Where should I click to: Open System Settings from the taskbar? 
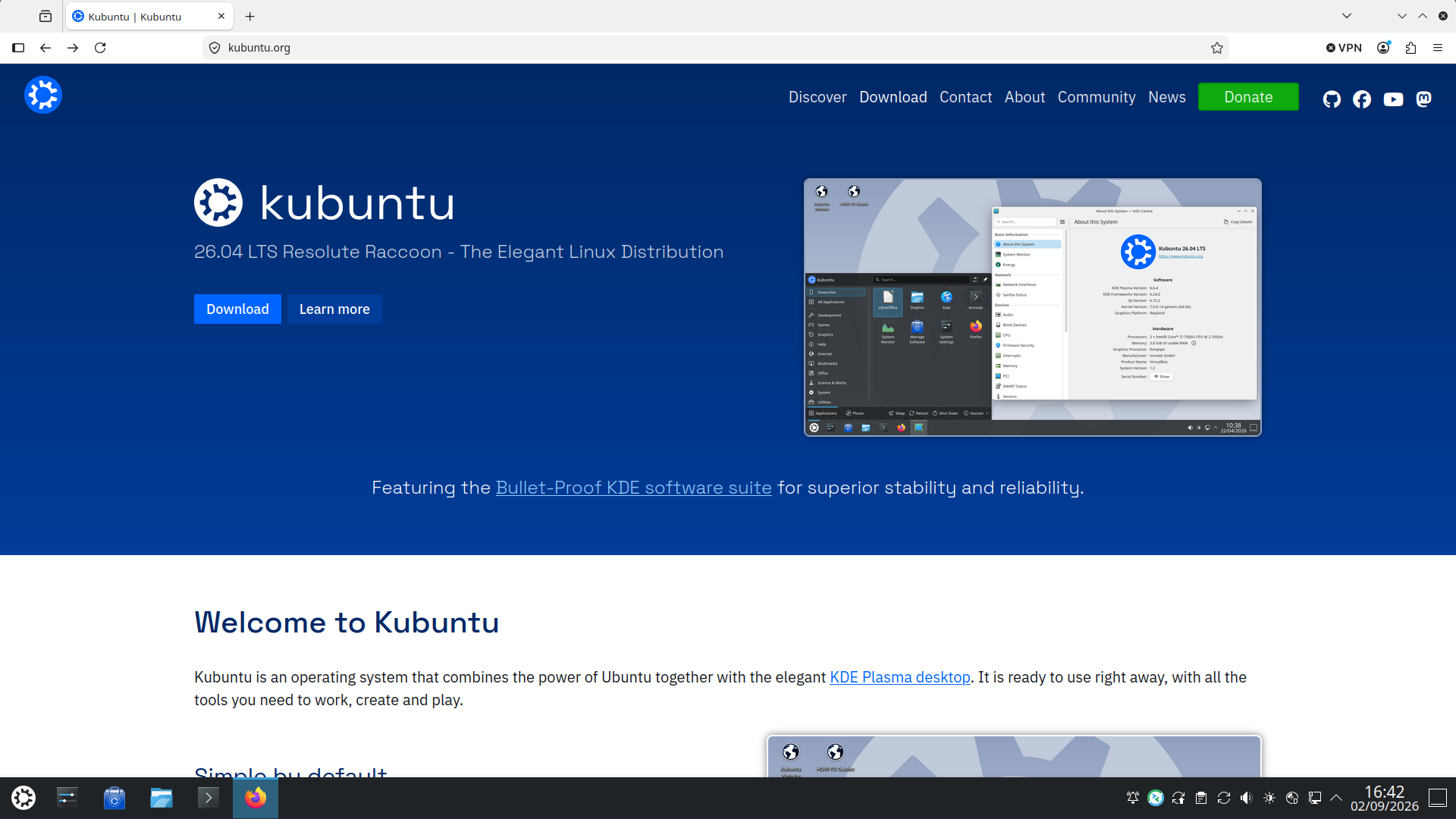pos(67,798)
